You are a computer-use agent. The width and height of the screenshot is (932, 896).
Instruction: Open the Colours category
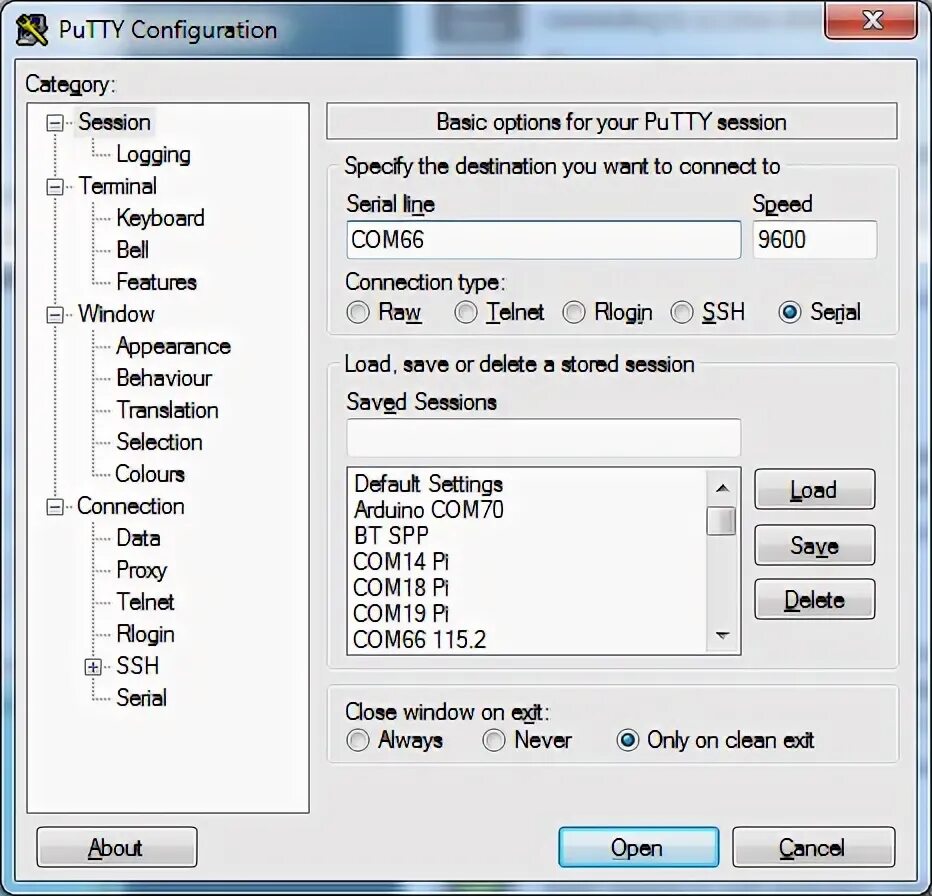pos(150,474)
